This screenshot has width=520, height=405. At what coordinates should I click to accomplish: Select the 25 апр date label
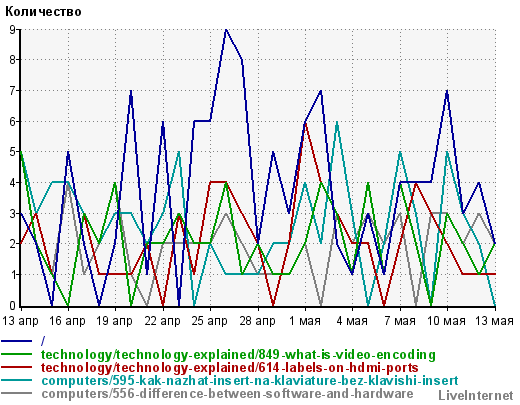(210, 321)
